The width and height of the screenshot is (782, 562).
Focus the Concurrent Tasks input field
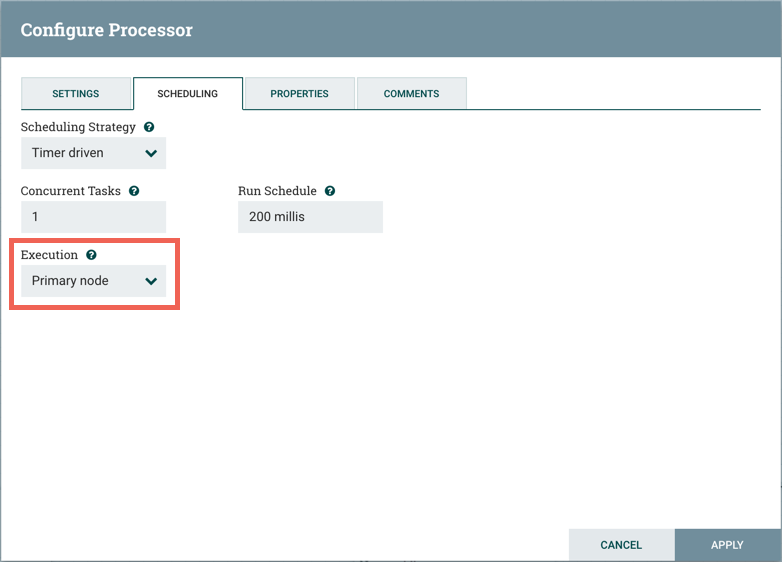point(93,217)
